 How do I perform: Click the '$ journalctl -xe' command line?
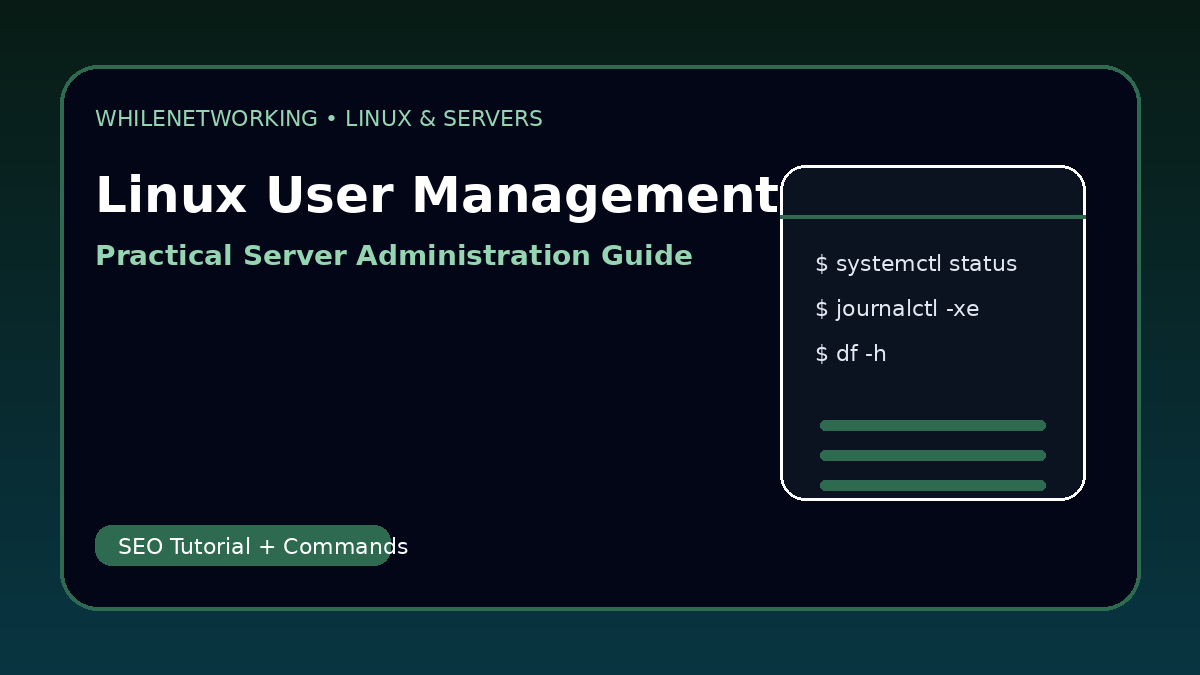897,309
